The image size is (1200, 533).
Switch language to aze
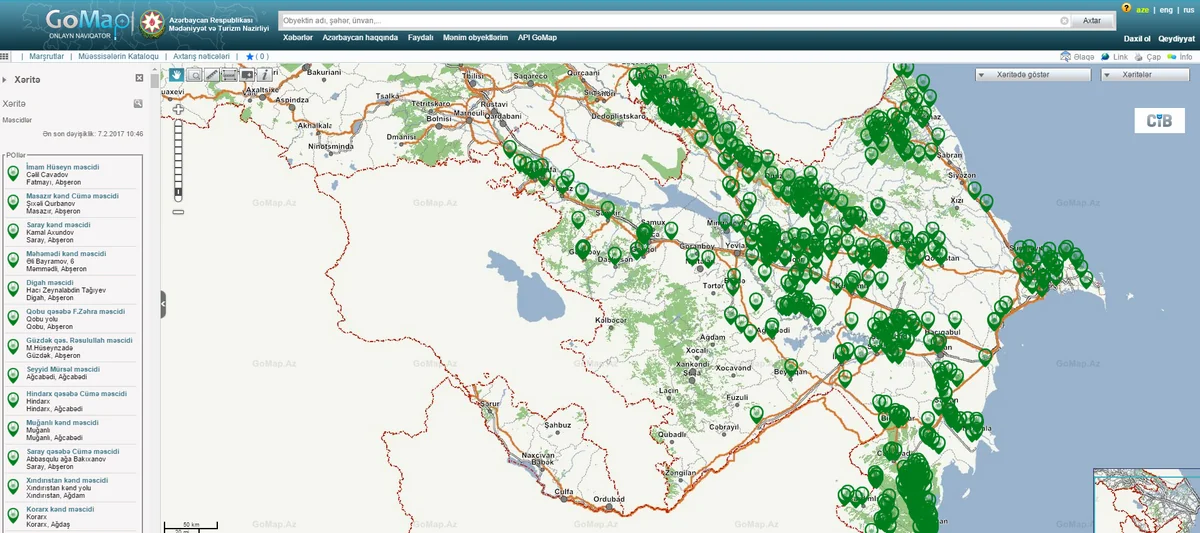point(1143,9)
